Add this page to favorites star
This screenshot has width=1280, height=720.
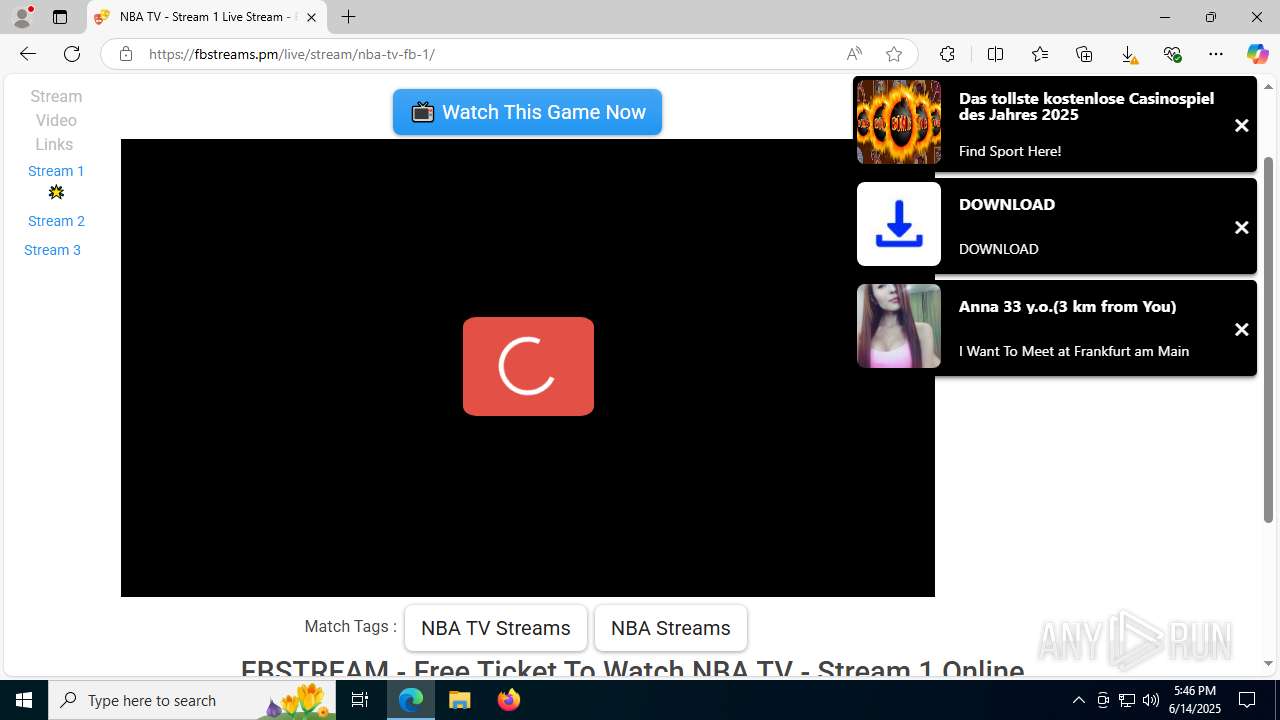click(x=894, y=54)
